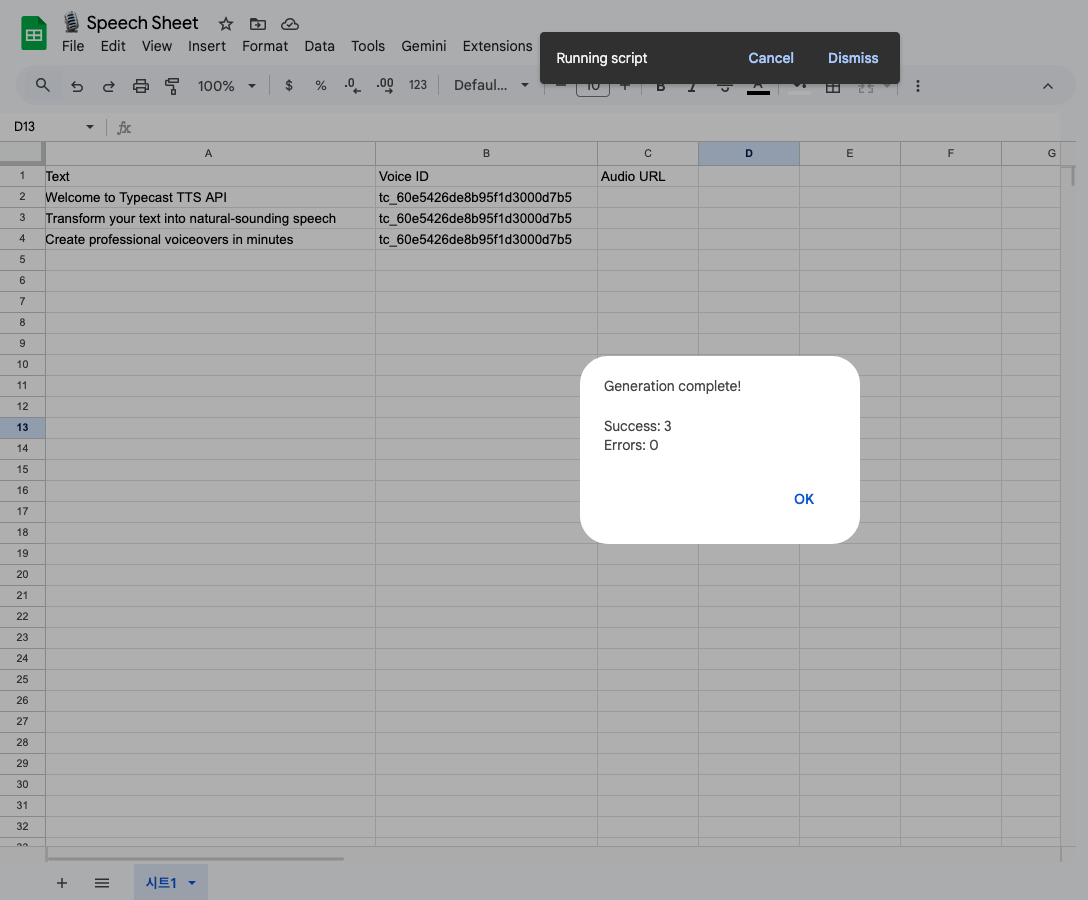Click the undo icon
This screenshot has height=900, width=1088.
click(x=77, y=86)
